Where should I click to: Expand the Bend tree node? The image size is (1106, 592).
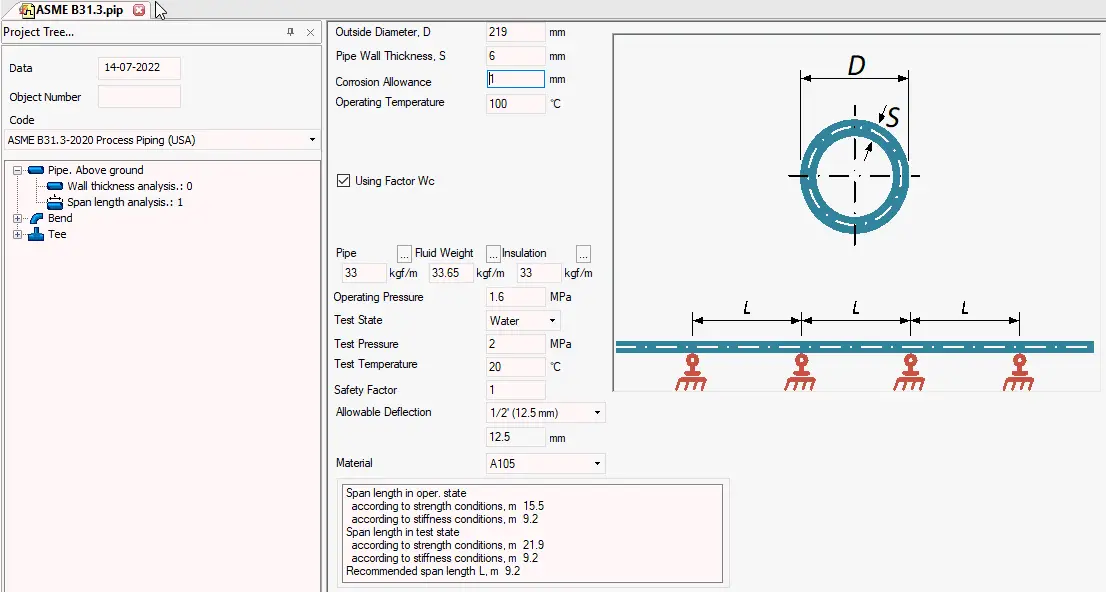(16, 218)
